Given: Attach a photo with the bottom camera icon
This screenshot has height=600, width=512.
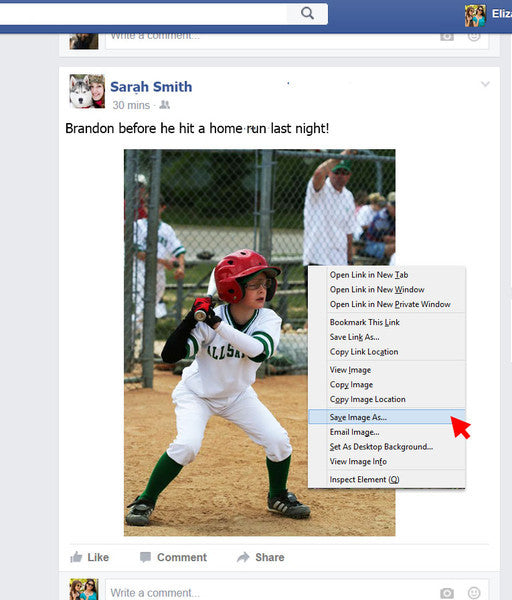Looking at the screenshot, I should click(447, 593).
